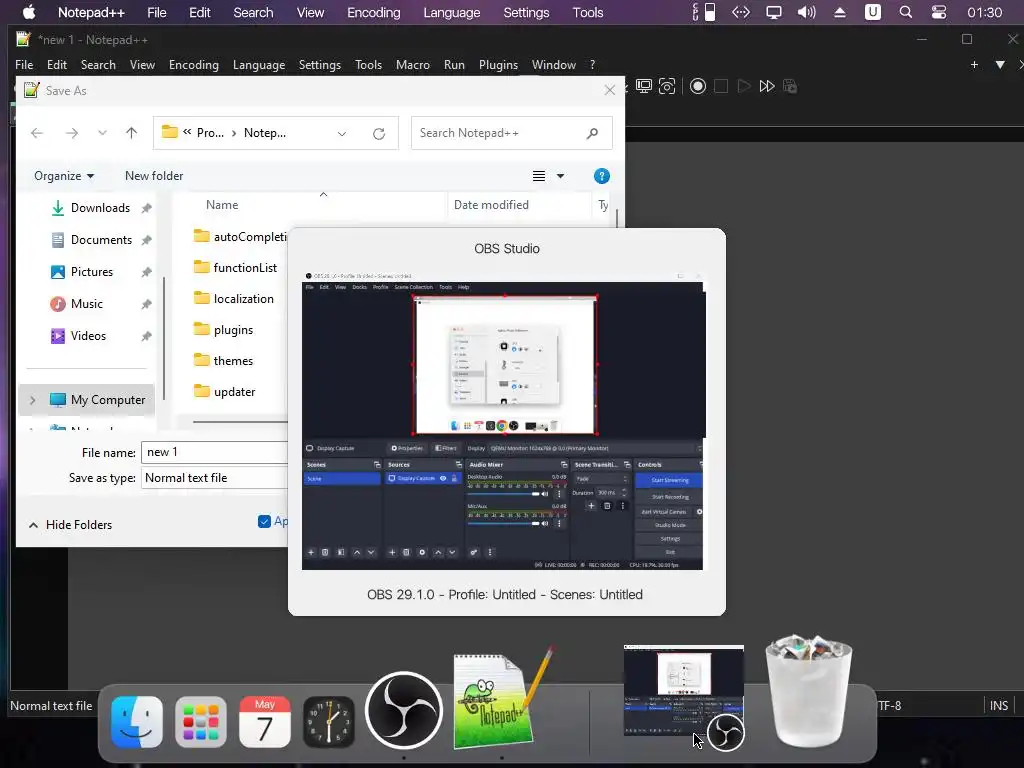This screenshot has width=1024, height=768.
Task: Select Pictures in navigation pane
Action: click(92, 272)
